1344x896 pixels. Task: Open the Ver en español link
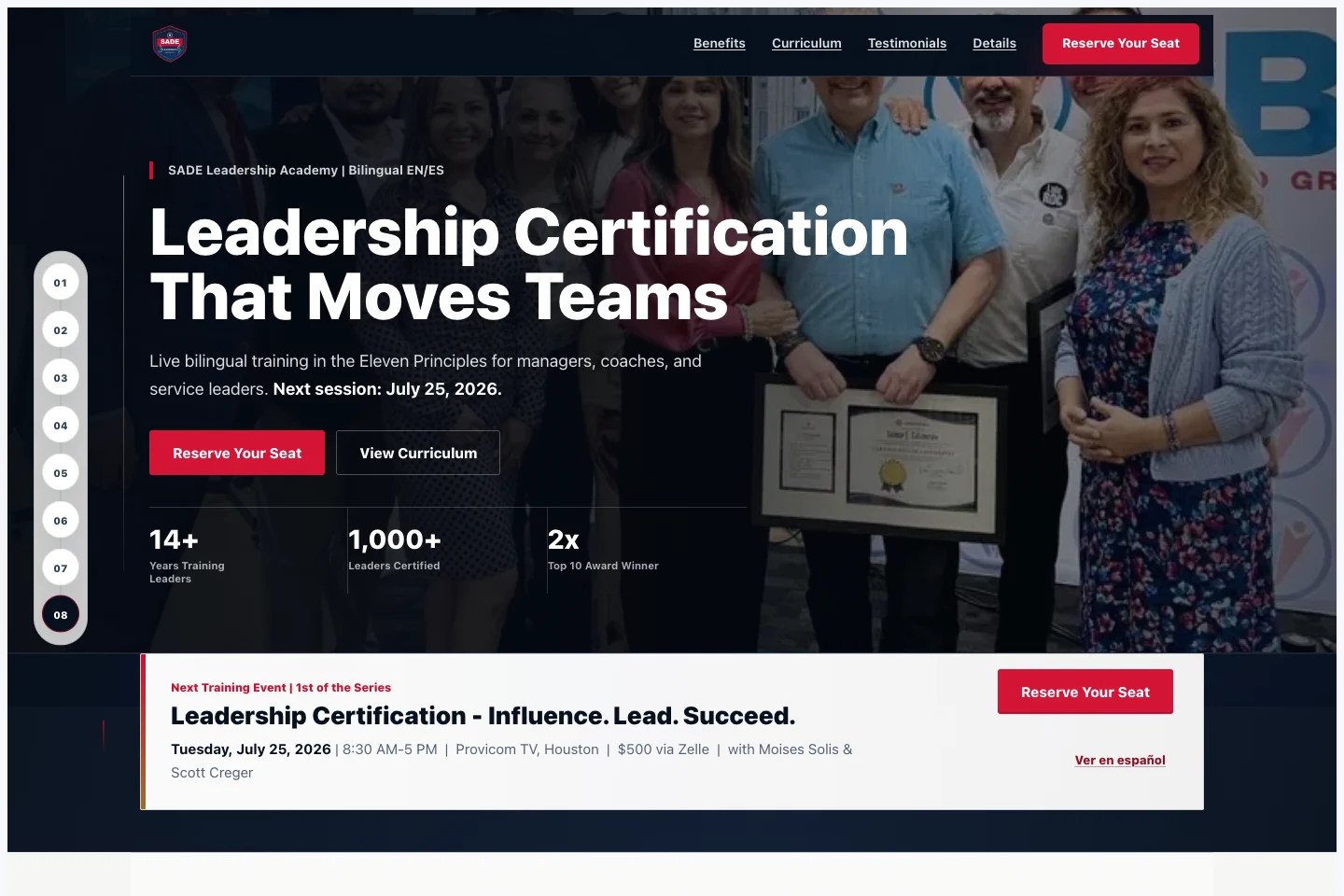(1120, 760)
